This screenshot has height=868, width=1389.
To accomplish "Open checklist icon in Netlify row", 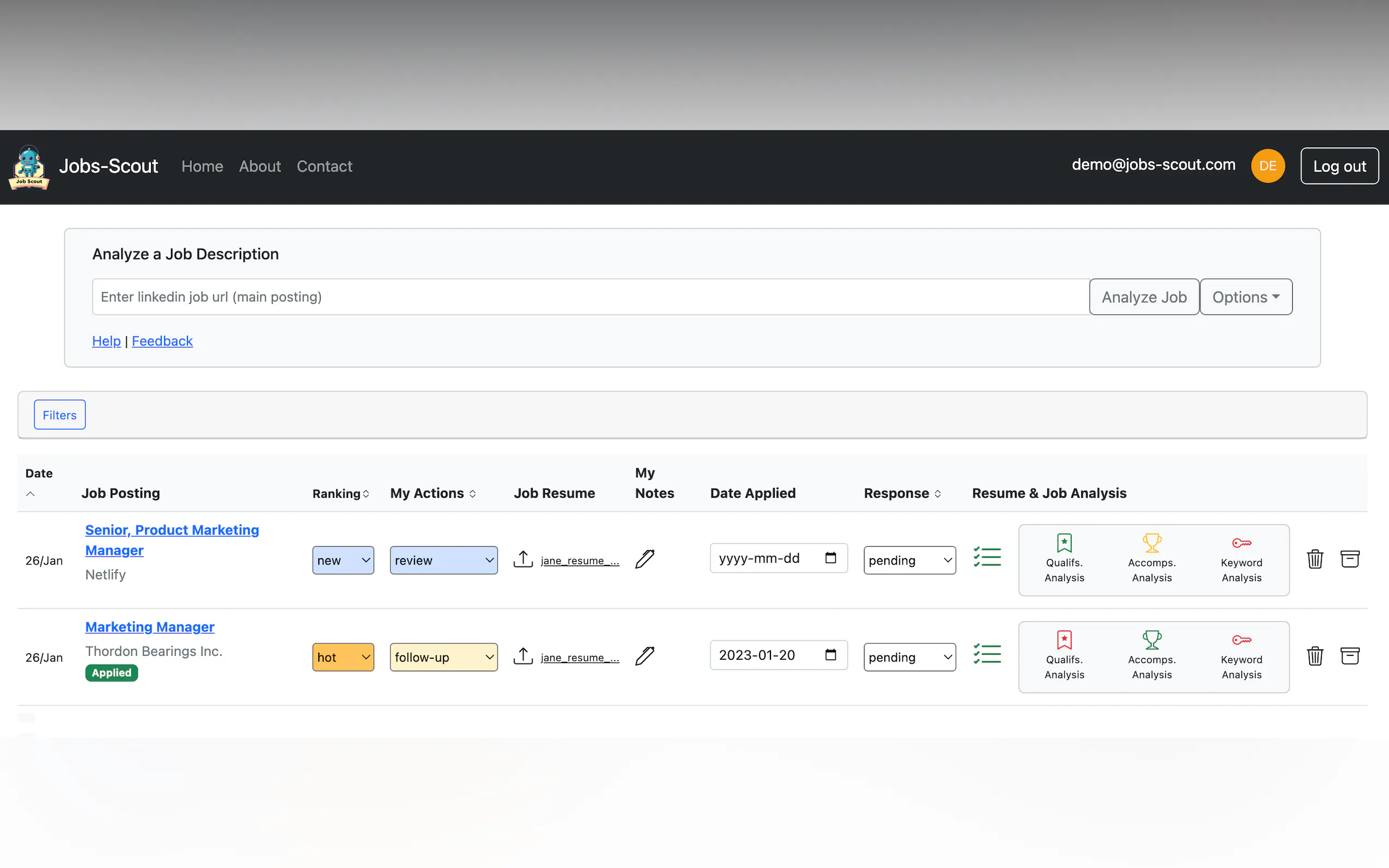I will [x=987, y=557].
